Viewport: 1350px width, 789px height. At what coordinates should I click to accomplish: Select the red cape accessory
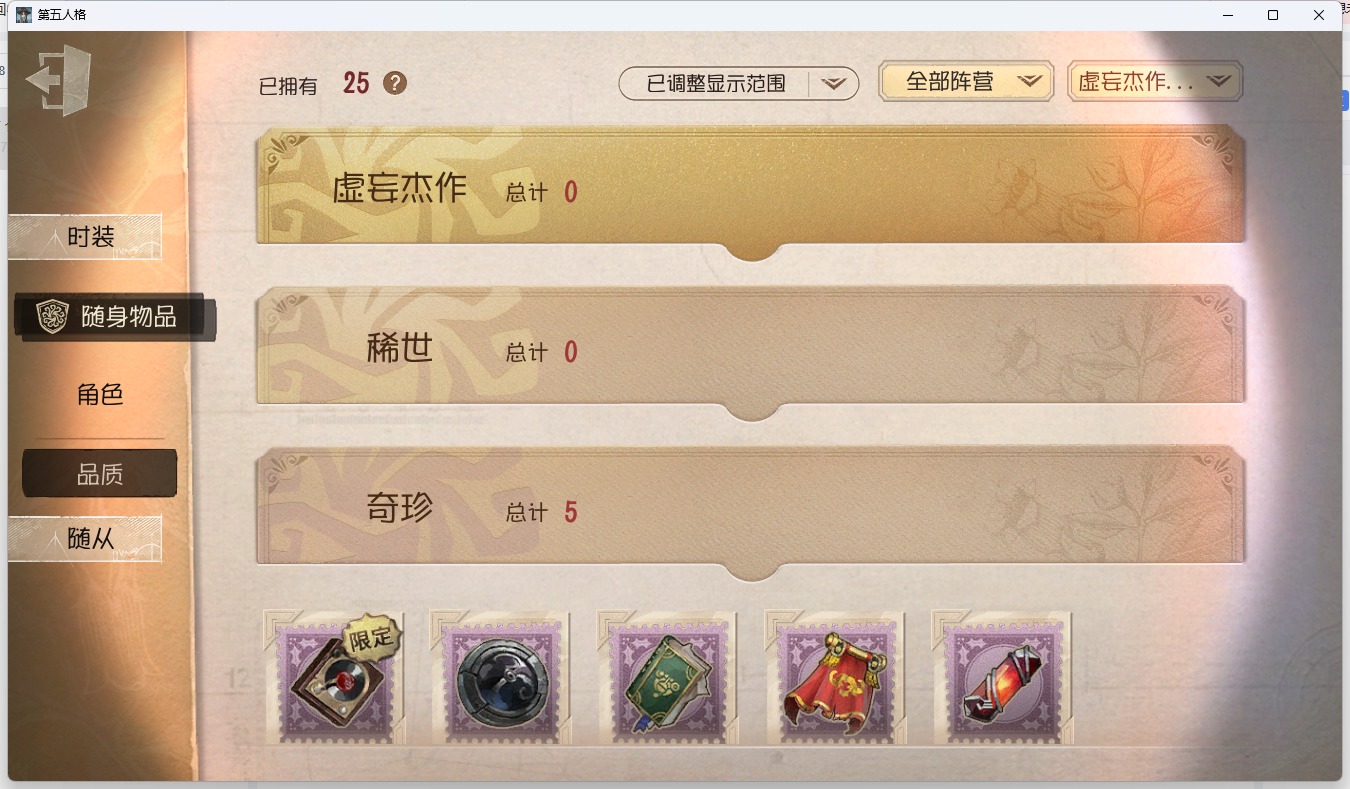pyautogui.click(x=835, y=679)
